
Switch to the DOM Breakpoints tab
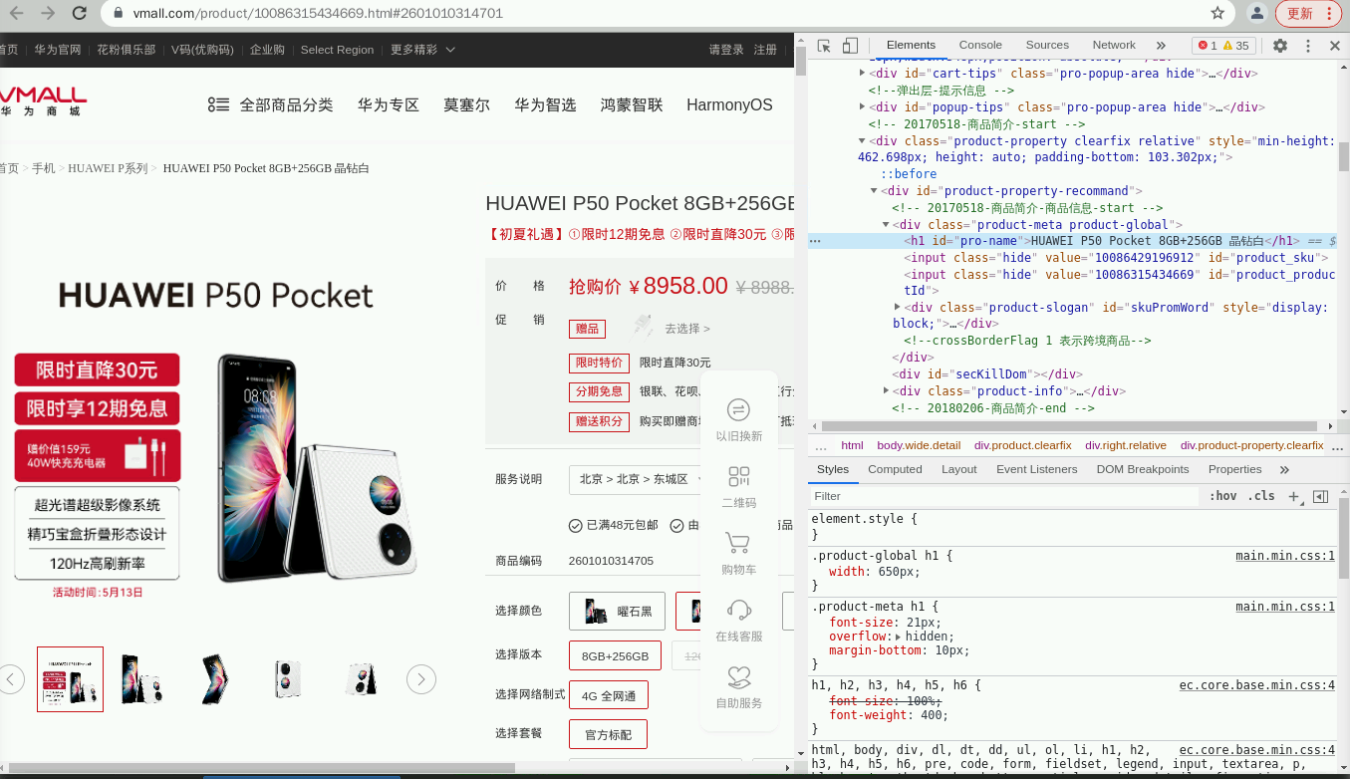click(x=1142, y=469)
